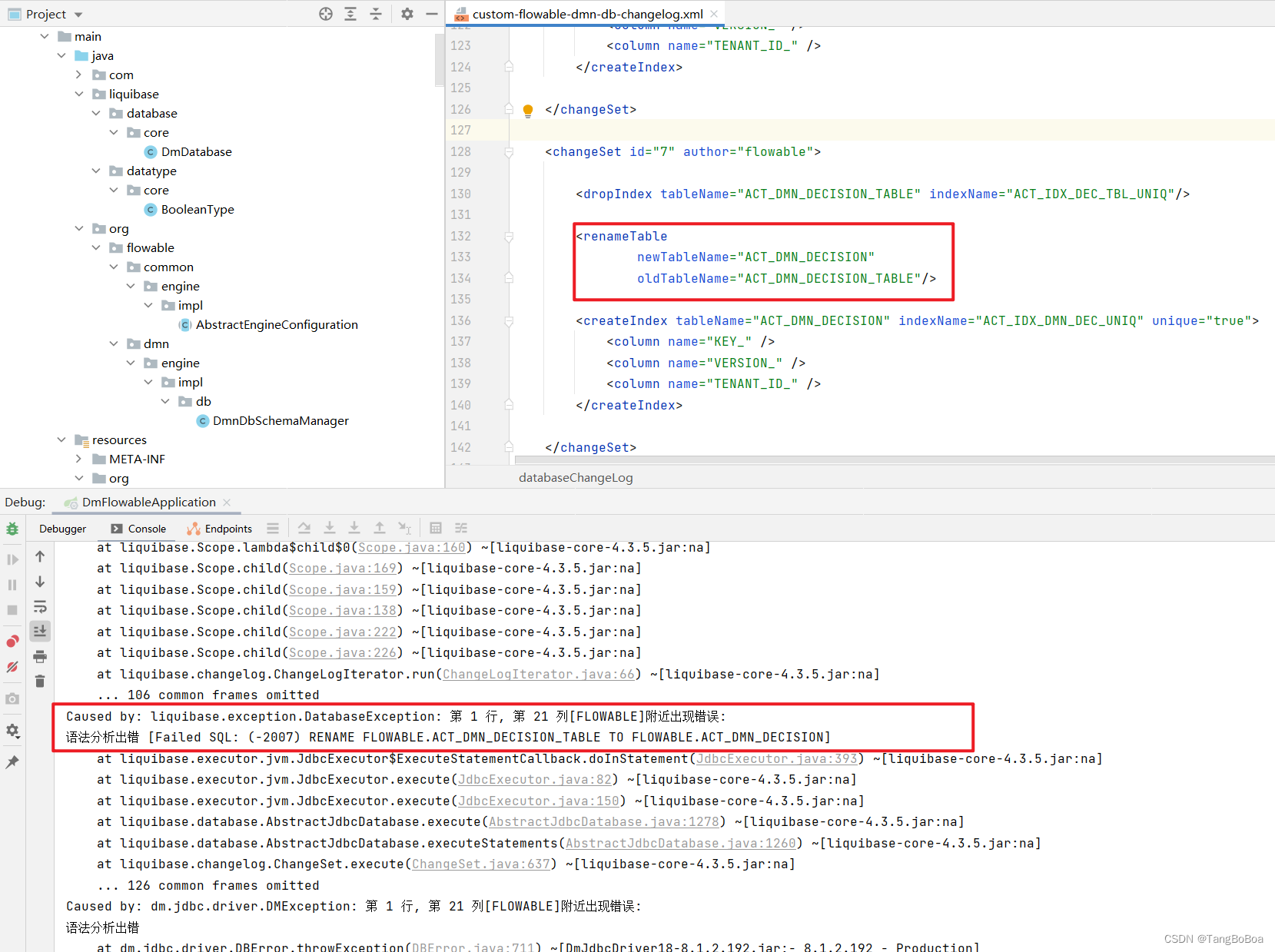Click the Clear All trash icon
The width and height of the screenshot is (1275, 952).
tap(40, 681)
